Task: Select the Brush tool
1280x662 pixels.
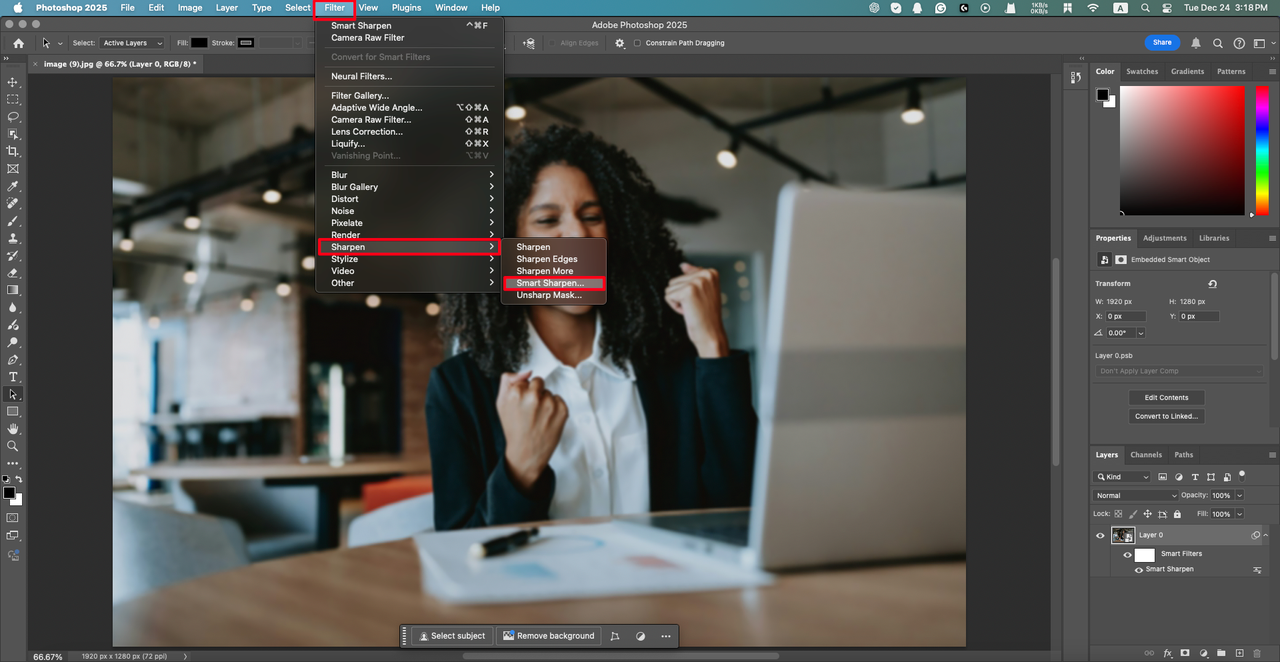Action: (x=13, y=220)
